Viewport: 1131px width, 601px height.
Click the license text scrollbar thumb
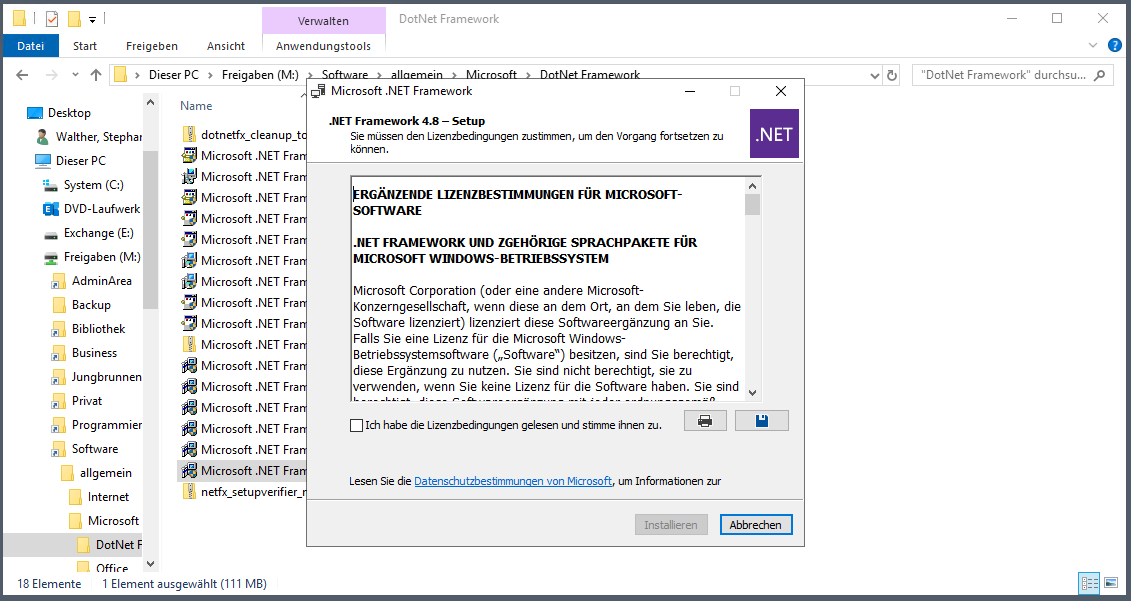752,204
